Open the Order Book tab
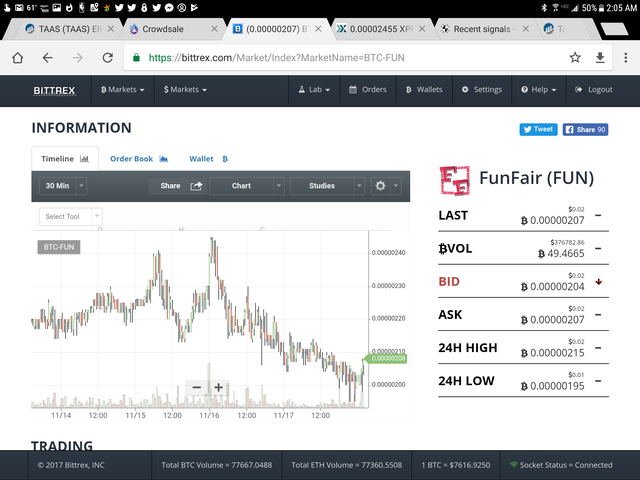640x480 pixels. [x=139, y=159]
